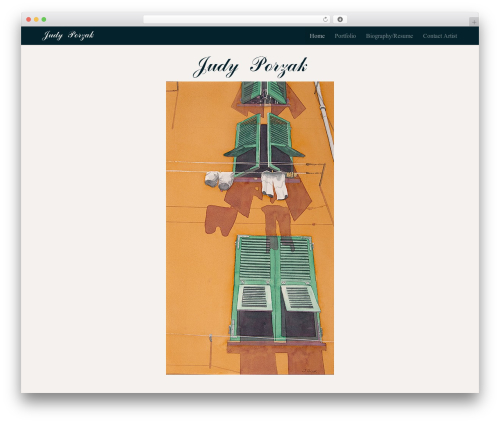Open the Portfolio page
The height and width of the screenshot is (423, 500).
click(345, 36)
